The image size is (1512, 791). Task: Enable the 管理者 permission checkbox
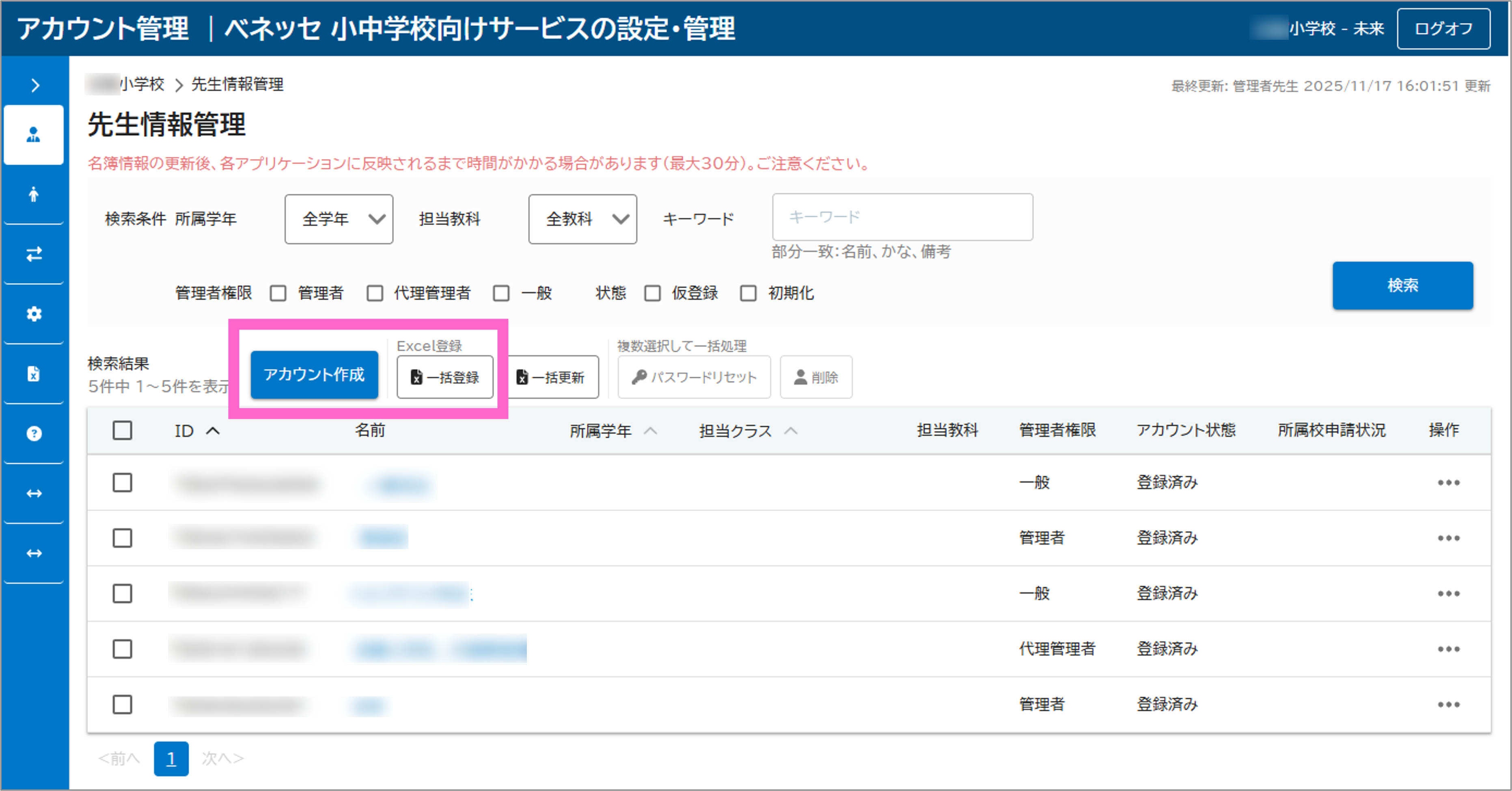(278, 293)
